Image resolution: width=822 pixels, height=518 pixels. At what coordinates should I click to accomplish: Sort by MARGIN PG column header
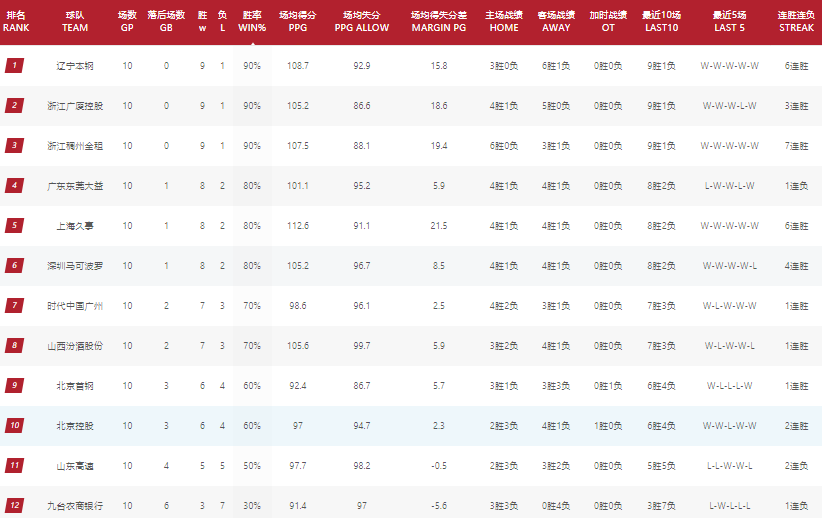(439, 21)
